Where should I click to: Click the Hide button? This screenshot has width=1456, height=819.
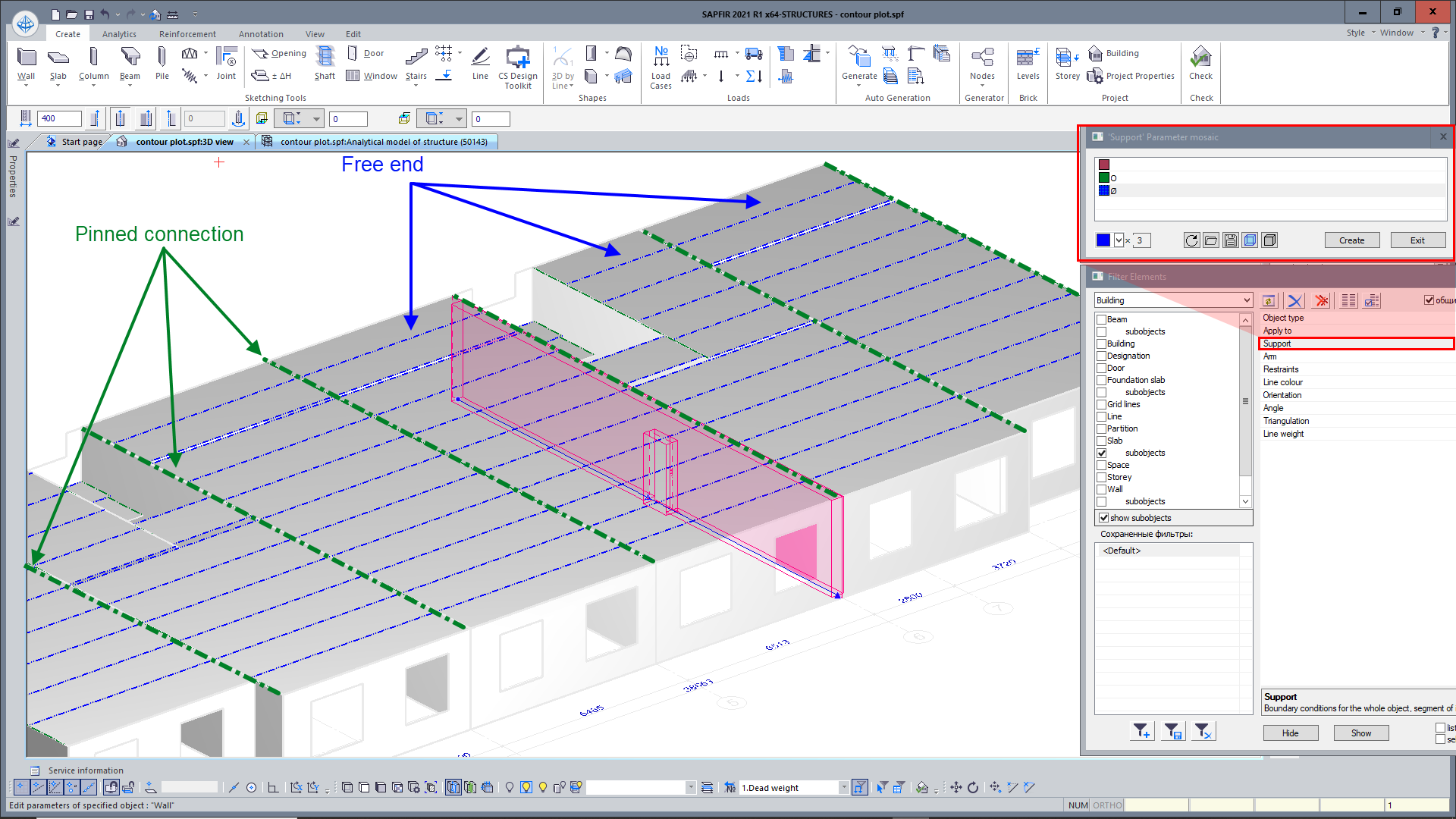coord(1290,733)
